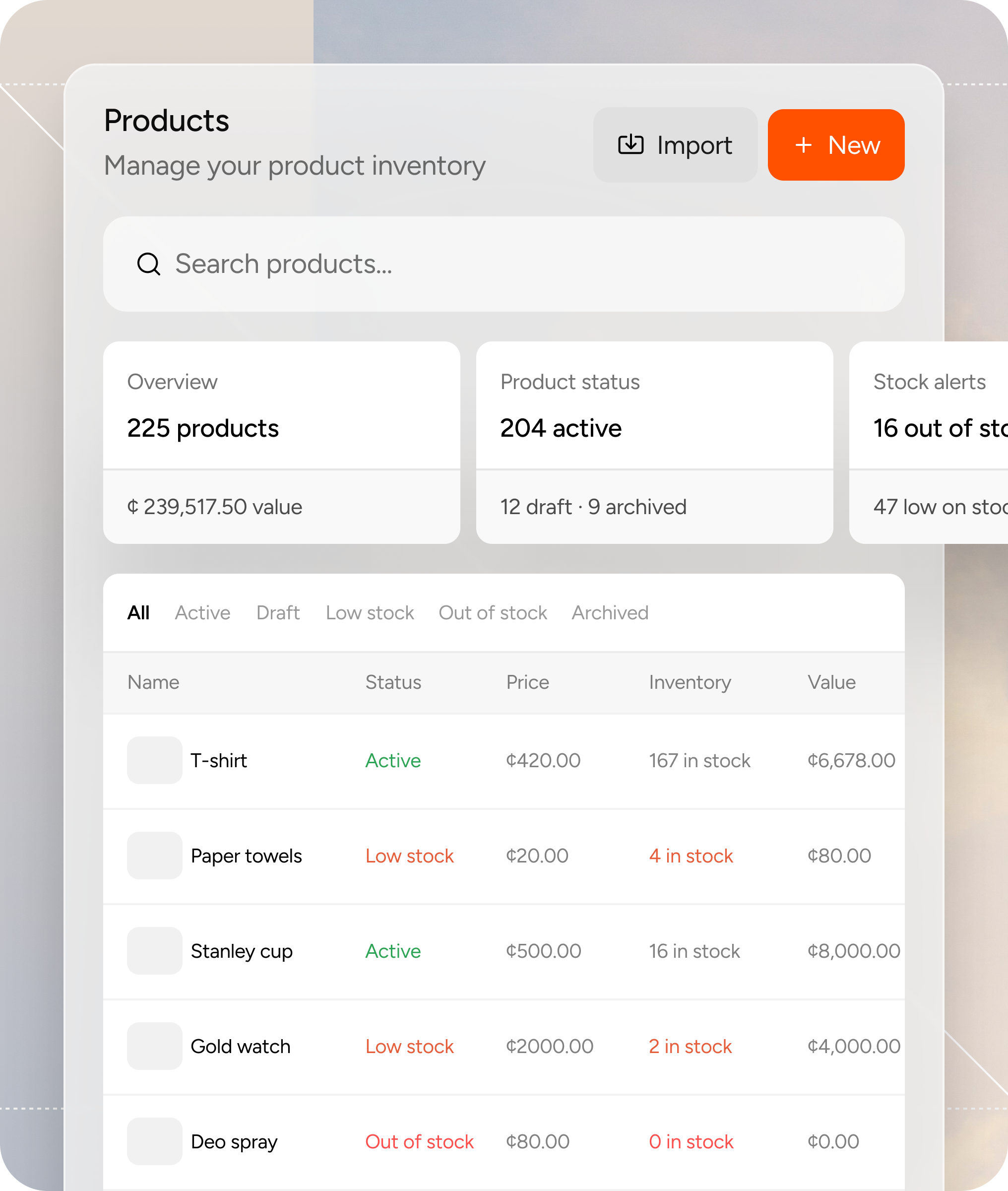Click the Stanley cup product thumbnail
The height and width of the screenshot is (1191, 1008).
(x=154, y=950)
